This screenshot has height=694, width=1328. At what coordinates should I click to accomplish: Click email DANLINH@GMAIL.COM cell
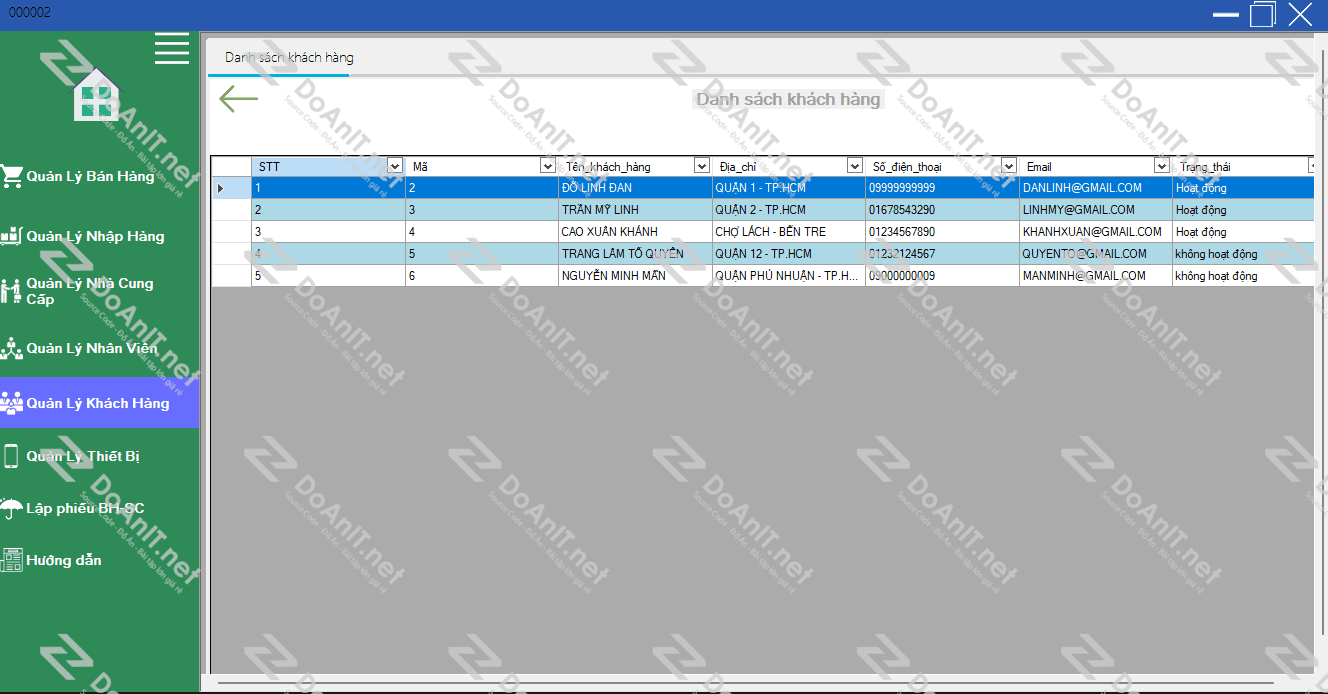(1096, 188)
